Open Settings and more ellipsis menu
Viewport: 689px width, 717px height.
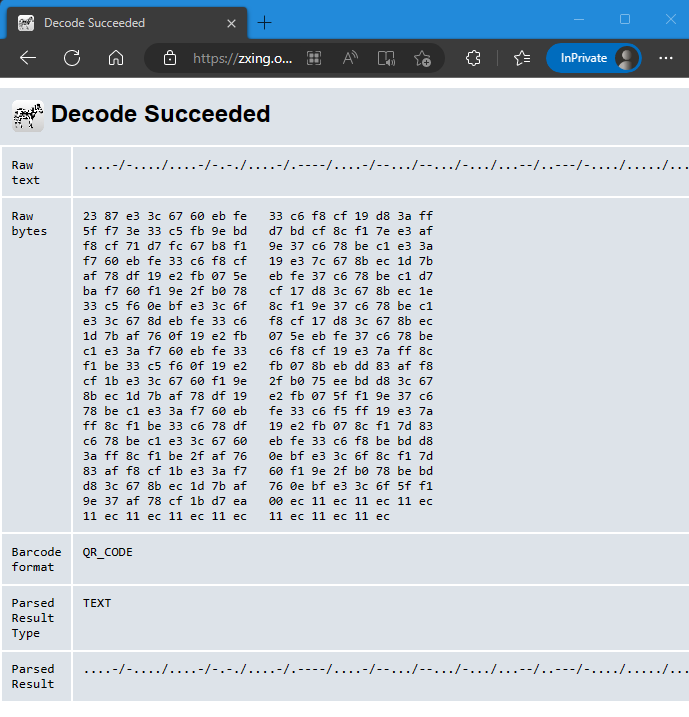[x=665, y=58]
